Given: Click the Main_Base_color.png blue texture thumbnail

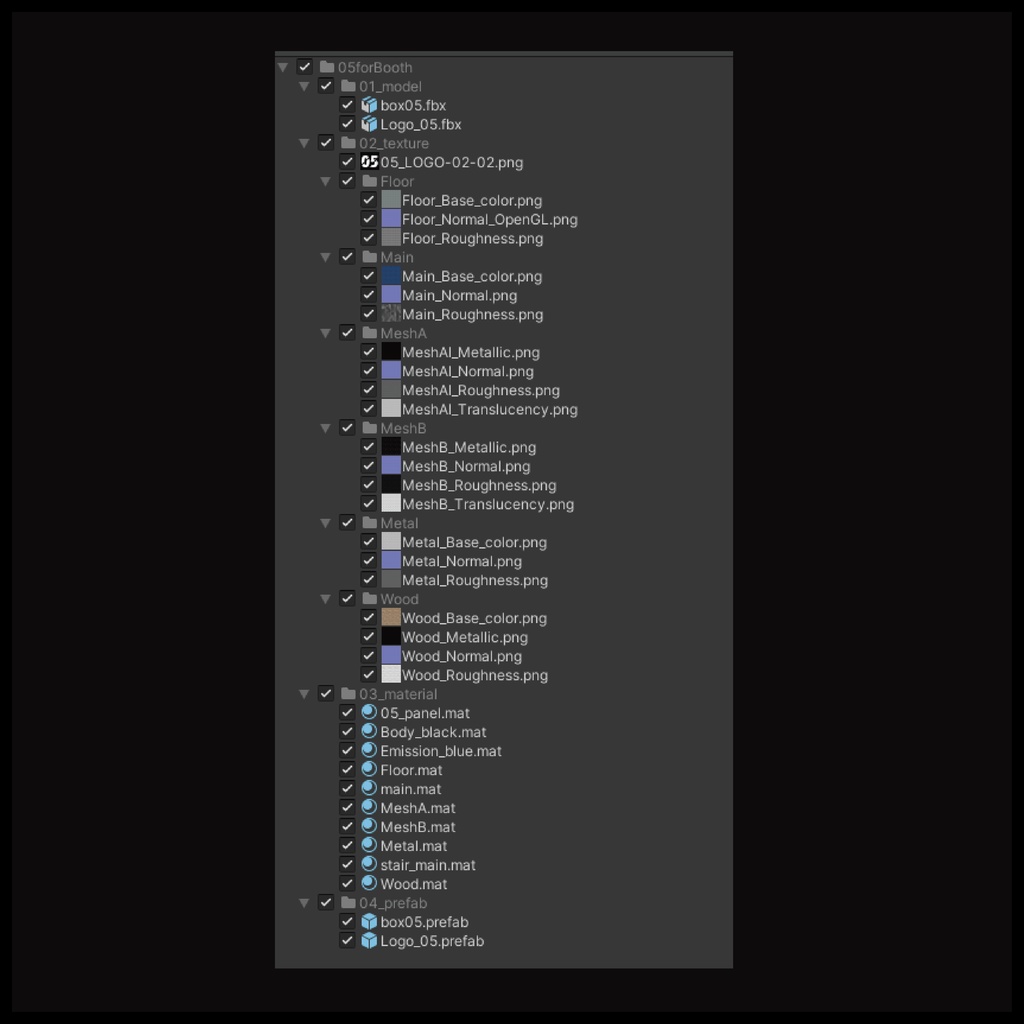Looking at the screenshot, I should pyautogui.click(x=391, y=276).
